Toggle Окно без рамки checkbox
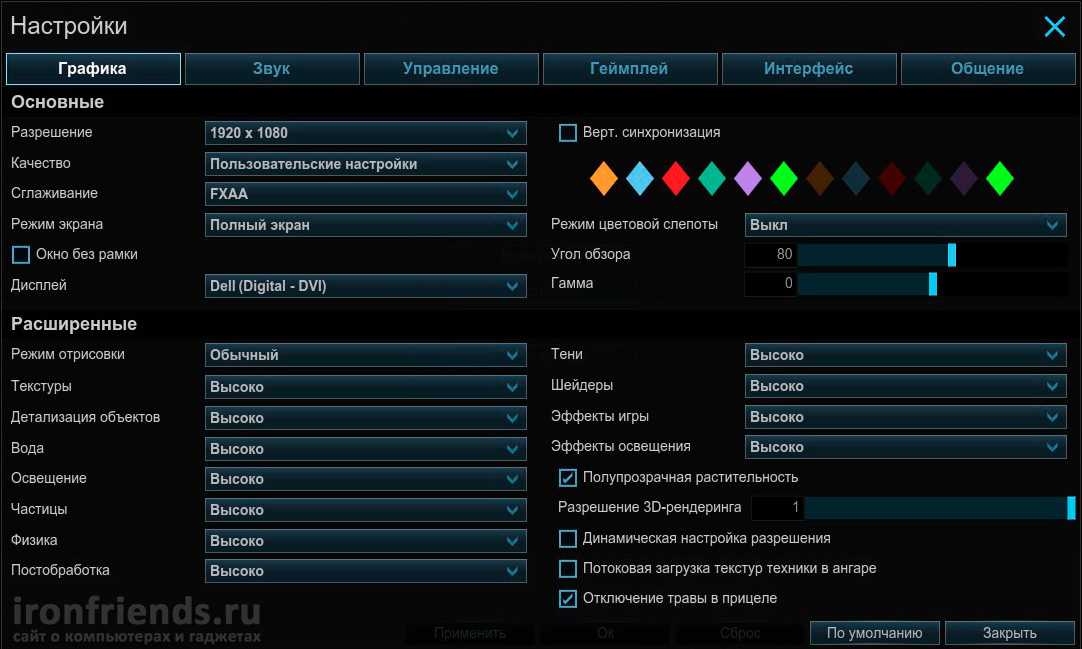The width and height of the screenshot is (1082, 649). click(x=21, y=255)
